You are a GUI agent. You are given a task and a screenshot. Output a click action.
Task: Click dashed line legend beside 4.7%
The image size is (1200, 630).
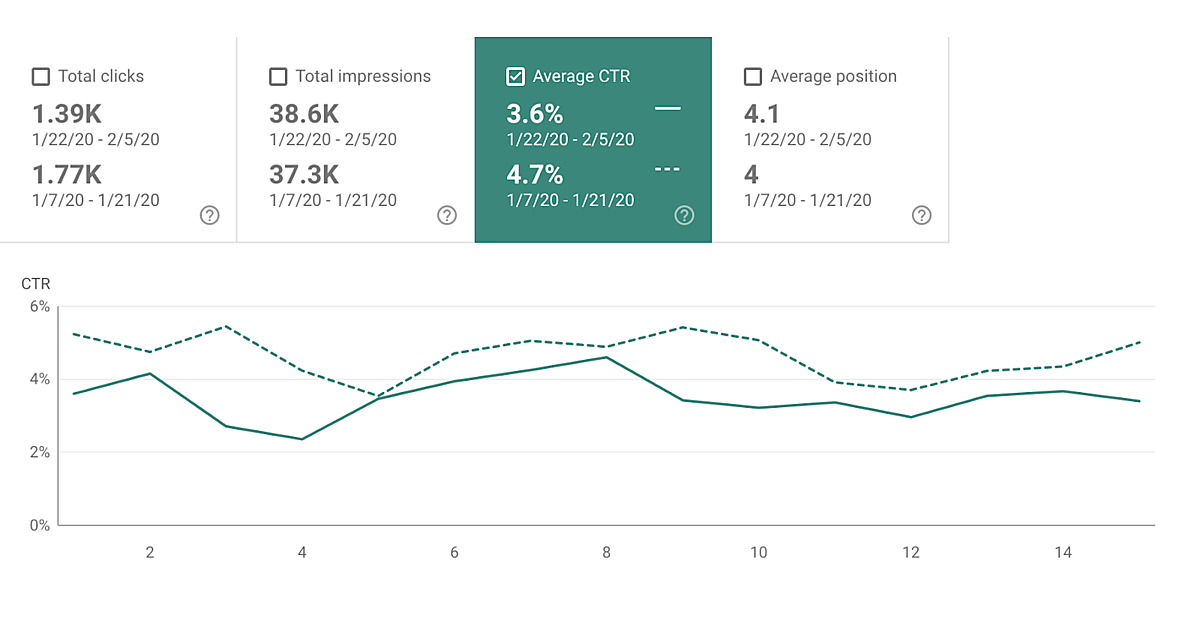(667, 169)
